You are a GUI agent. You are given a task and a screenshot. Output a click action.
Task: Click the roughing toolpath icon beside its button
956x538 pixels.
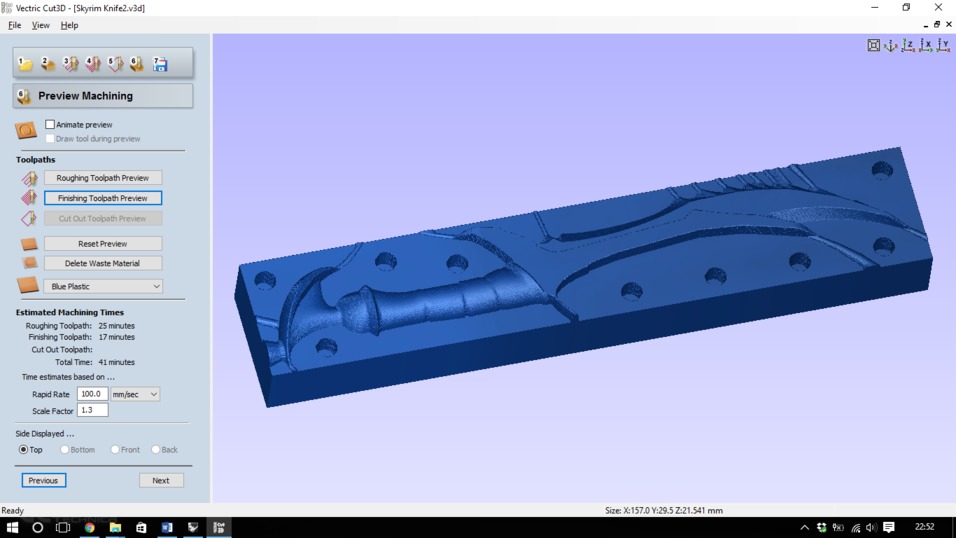(29, 178)
